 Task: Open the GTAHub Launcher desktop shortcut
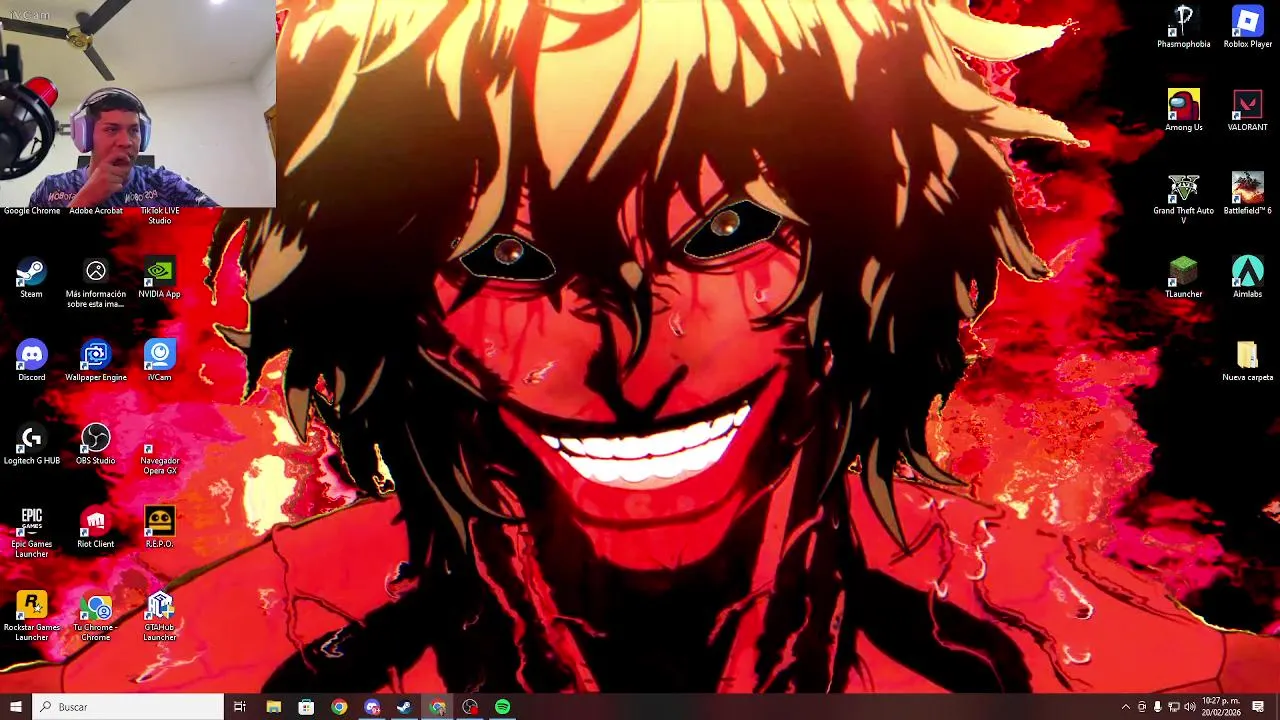tap(159, 616)
